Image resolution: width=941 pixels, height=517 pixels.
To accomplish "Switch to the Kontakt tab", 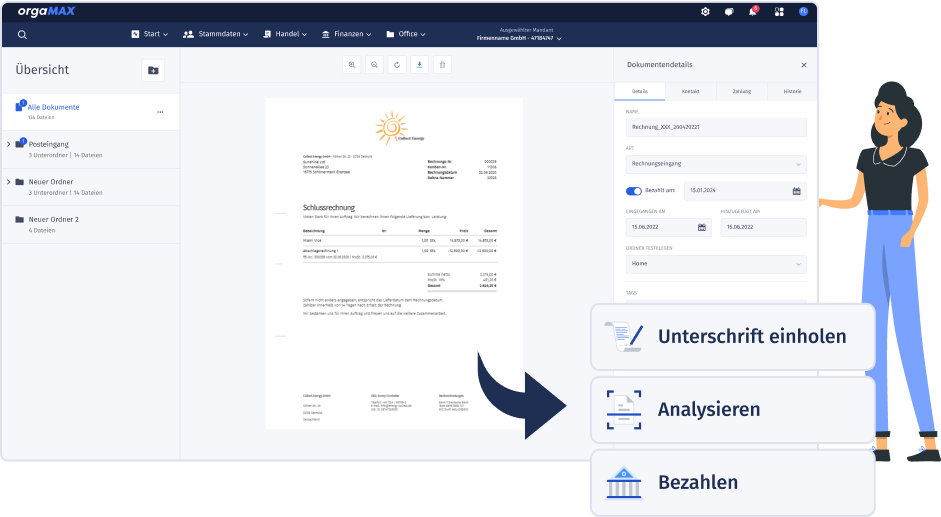I will click(x=690, y=91).
